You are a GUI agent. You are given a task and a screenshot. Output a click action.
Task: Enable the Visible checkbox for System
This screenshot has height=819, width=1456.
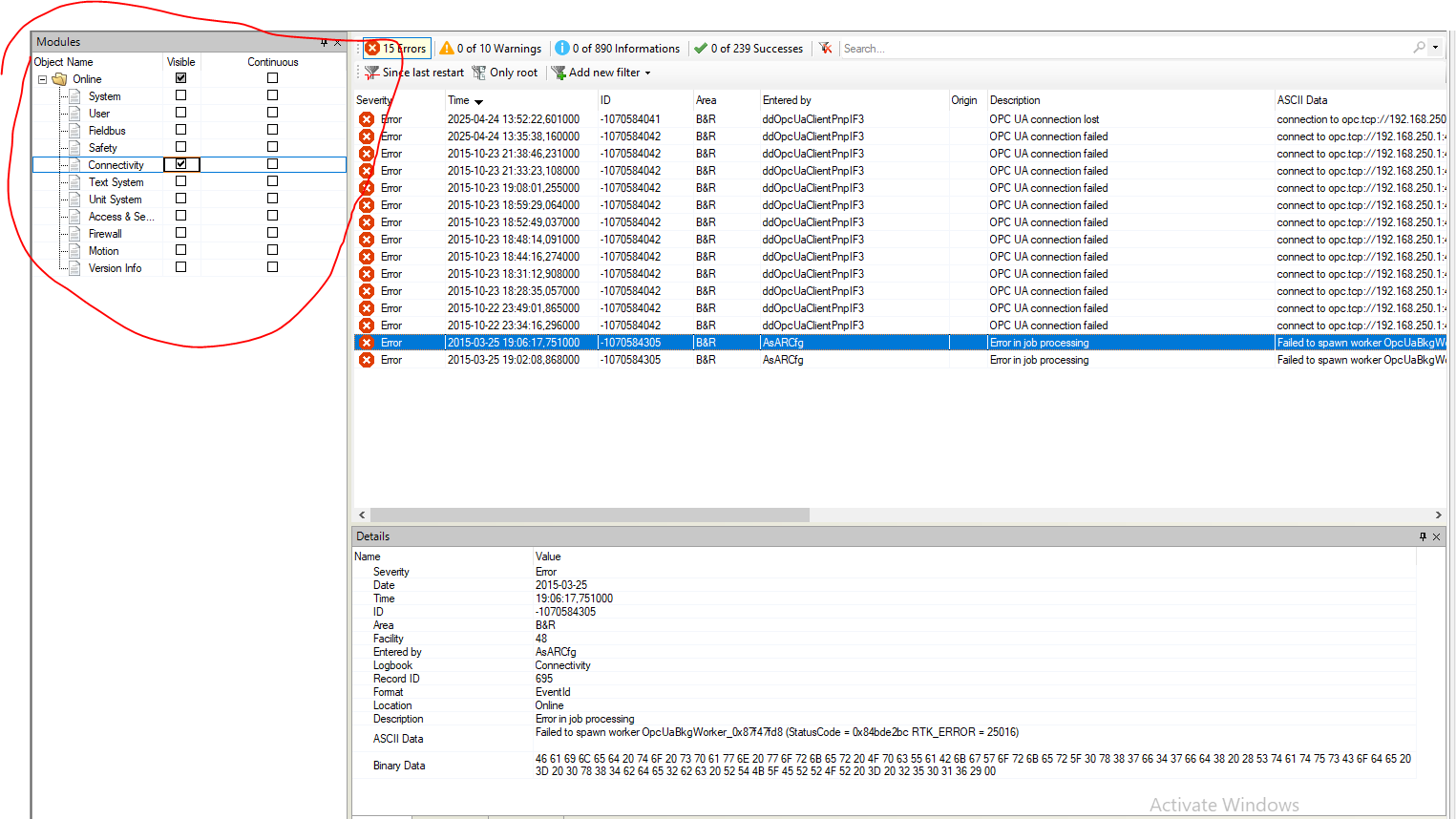180,95
